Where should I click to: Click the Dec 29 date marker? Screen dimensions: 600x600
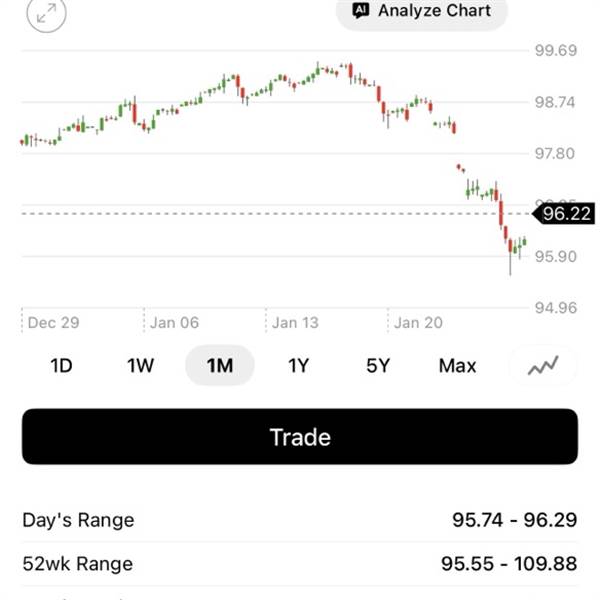pos(56,323)
